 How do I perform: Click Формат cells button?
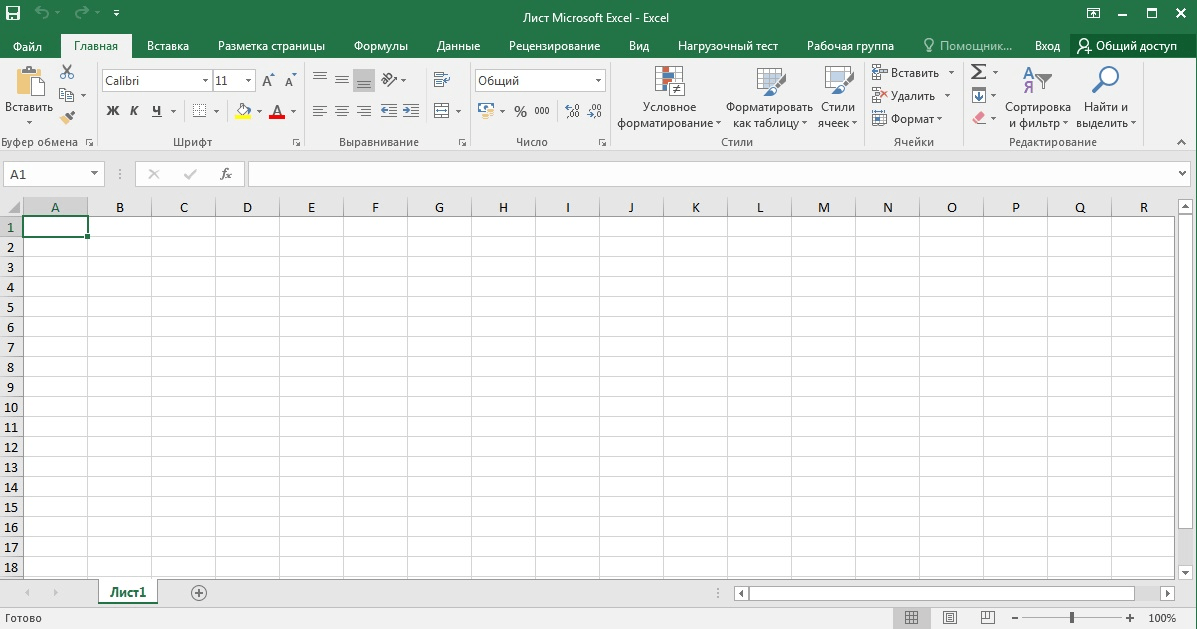tap(908, 118)
